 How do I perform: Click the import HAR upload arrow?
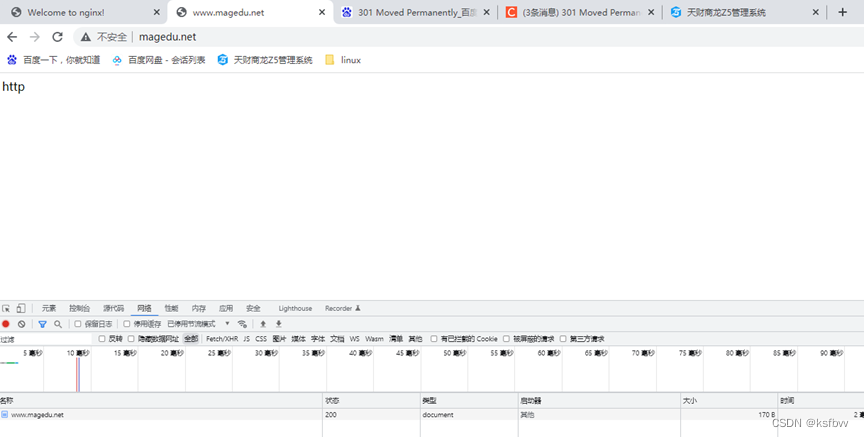pyautogui.click(x=263, y=324)
